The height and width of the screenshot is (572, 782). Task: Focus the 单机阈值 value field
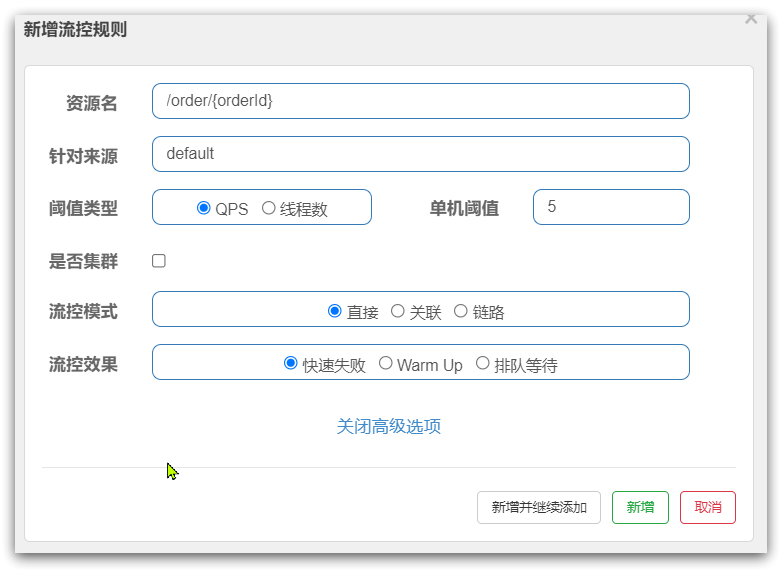(x=611, y=207)
